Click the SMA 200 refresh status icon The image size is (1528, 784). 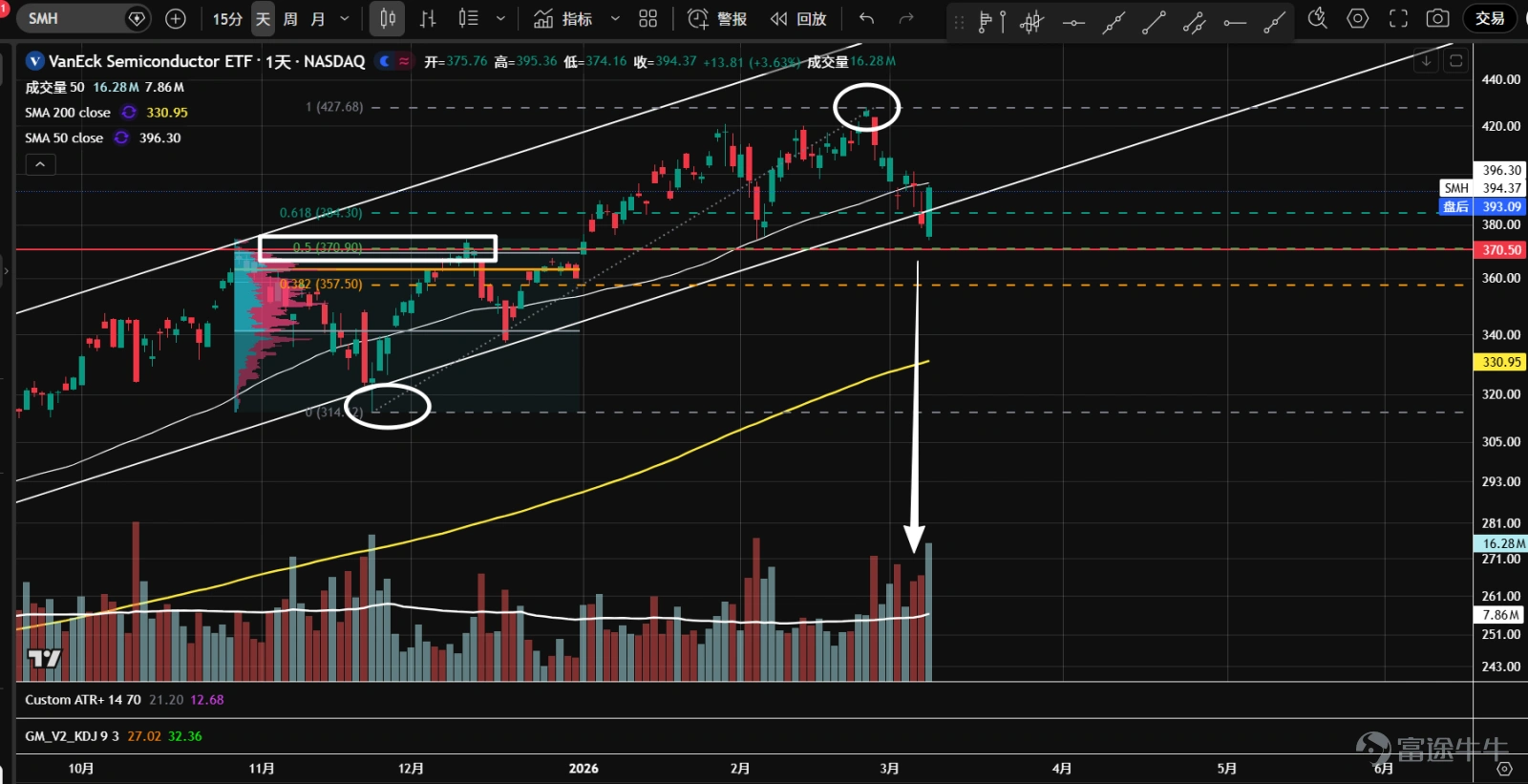point(129,113)
